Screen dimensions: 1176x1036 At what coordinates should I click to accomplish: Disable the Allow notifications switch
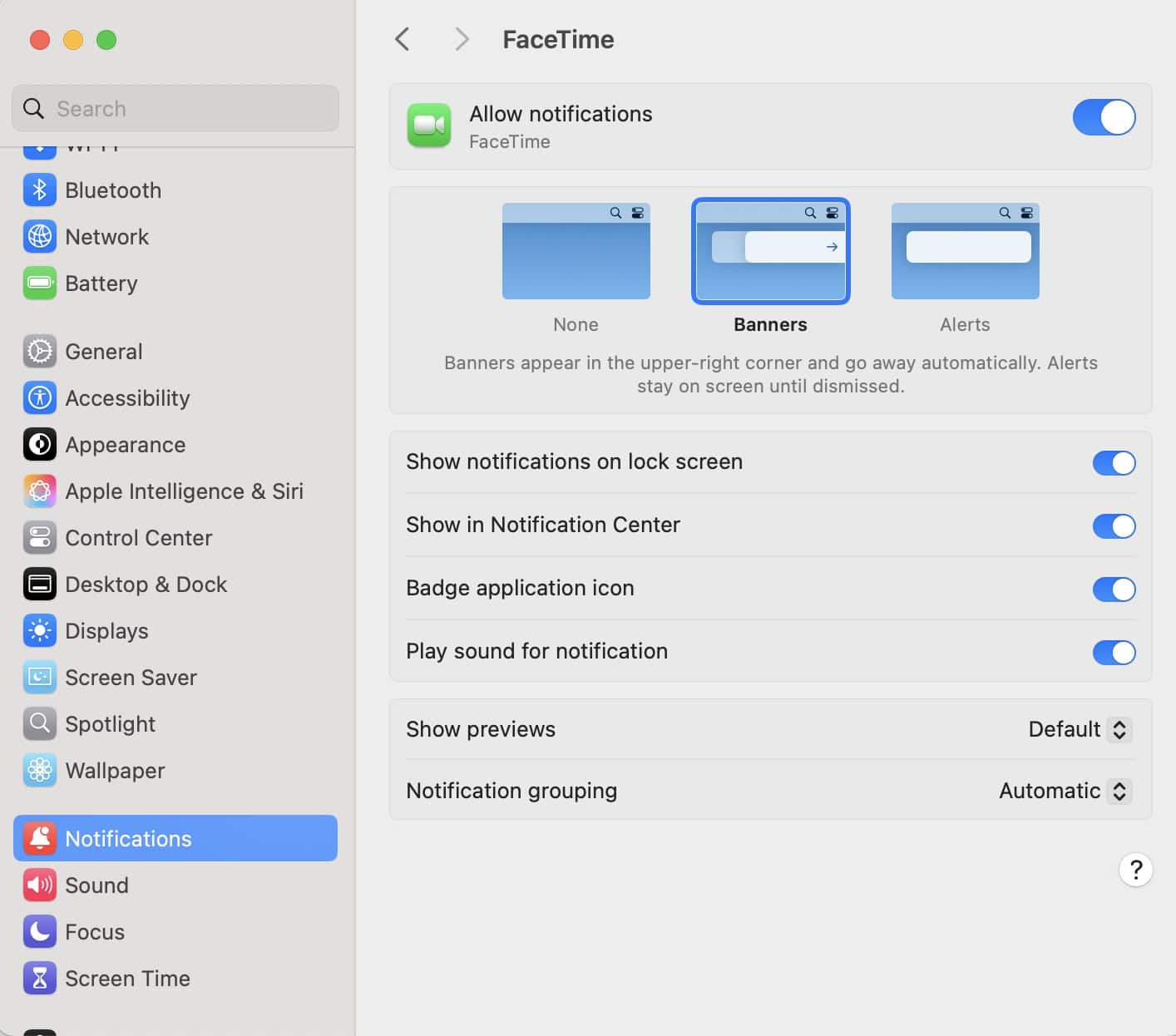pos(1103,117)
